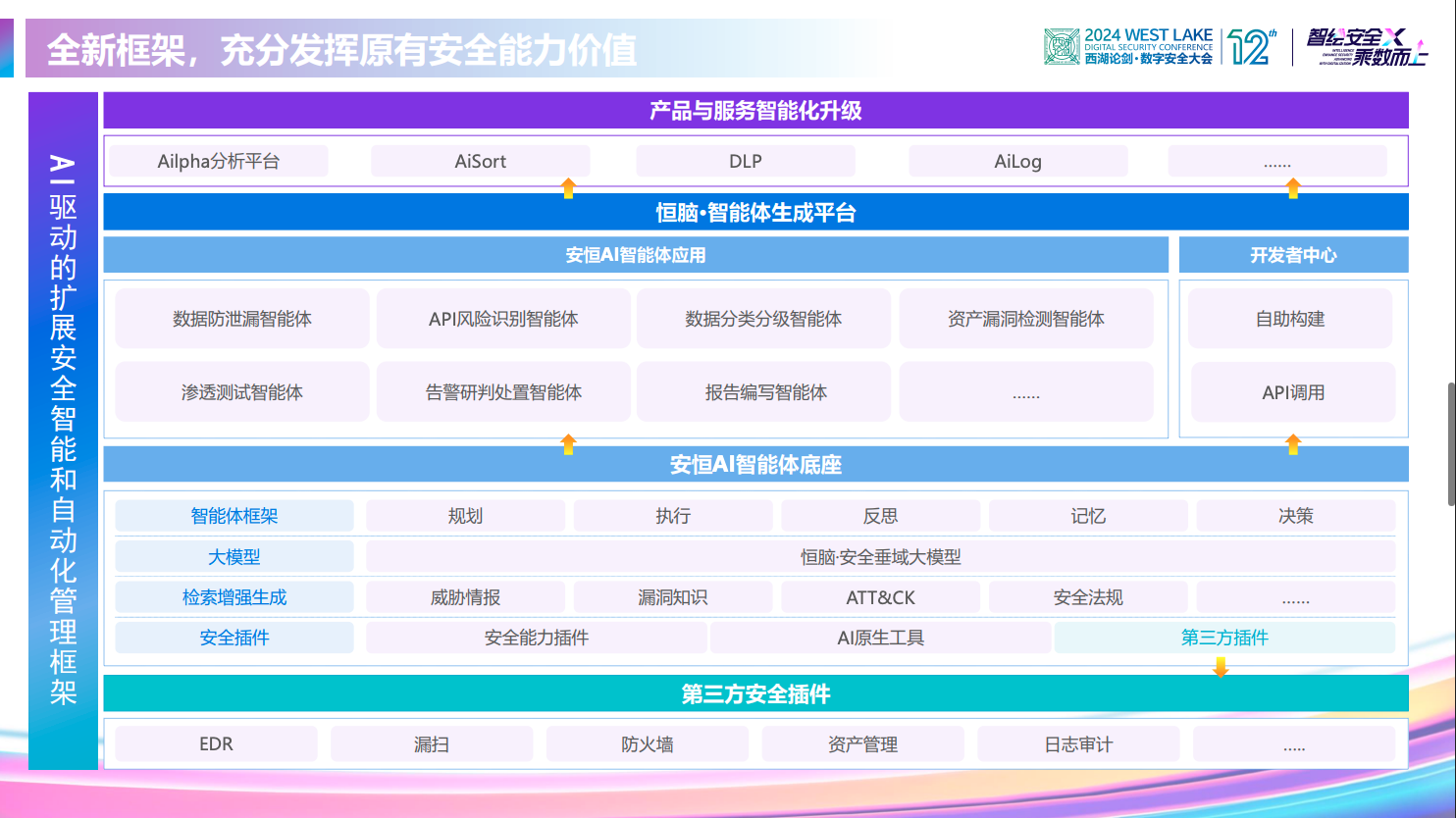Open the API调用 option
The width and height of the screenshot is (1456, 818).
[x=1292, y=391]
